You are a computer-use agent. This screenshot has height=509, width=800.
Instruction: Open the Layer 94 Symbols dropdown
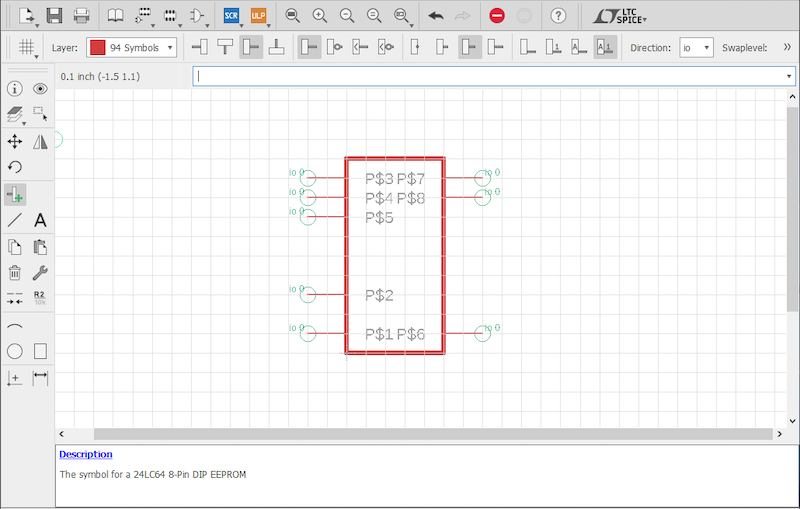point(132,47)
